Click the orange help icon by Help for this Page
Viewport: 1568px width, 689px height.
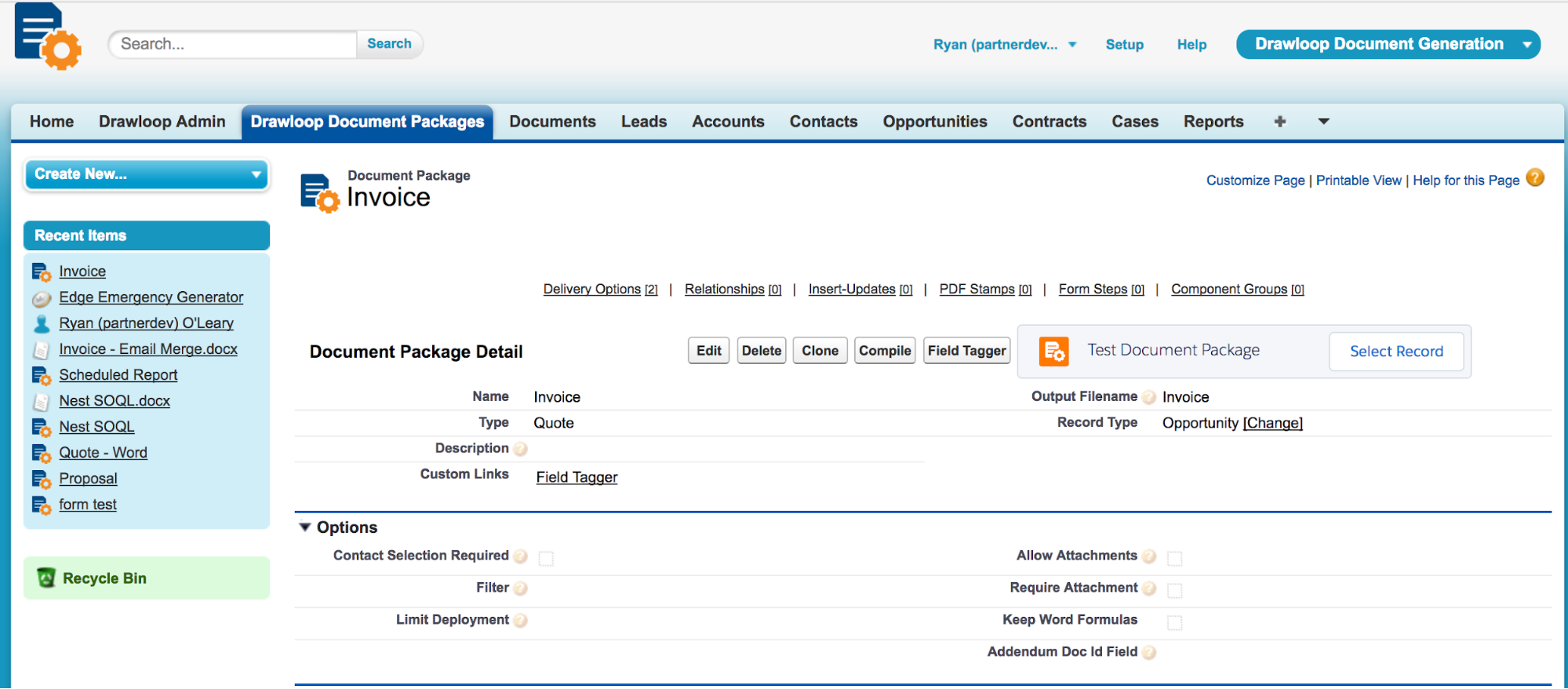click(1535, 178)
